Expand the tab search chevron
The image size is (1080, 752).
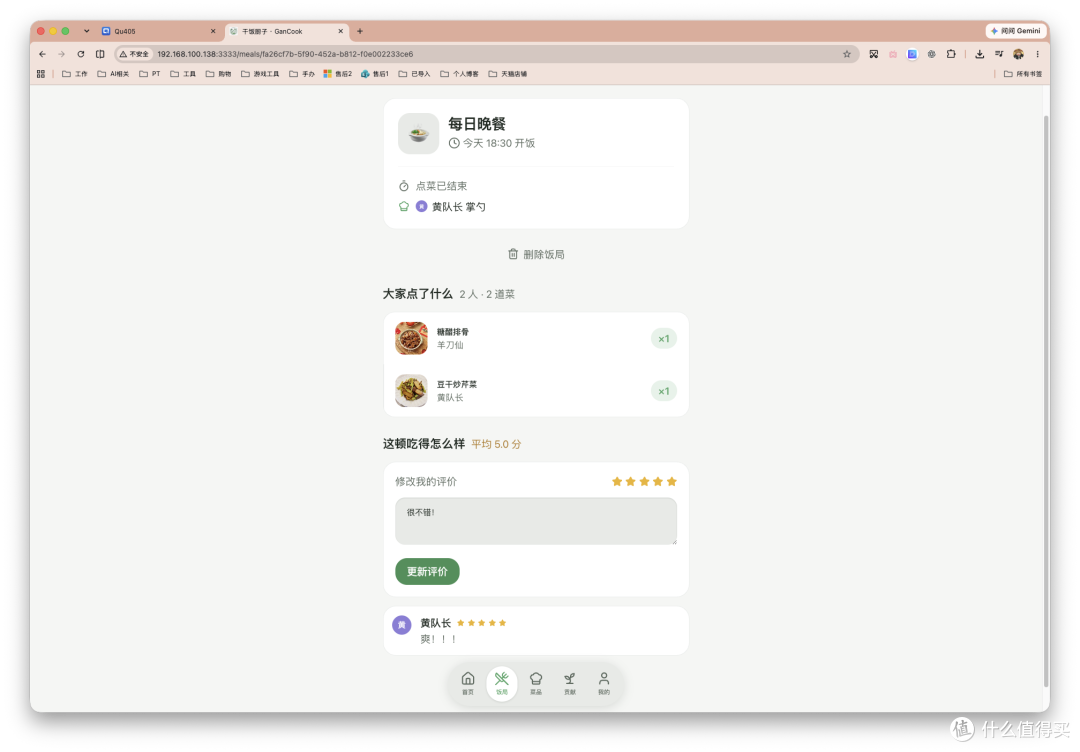coord(86,31)
